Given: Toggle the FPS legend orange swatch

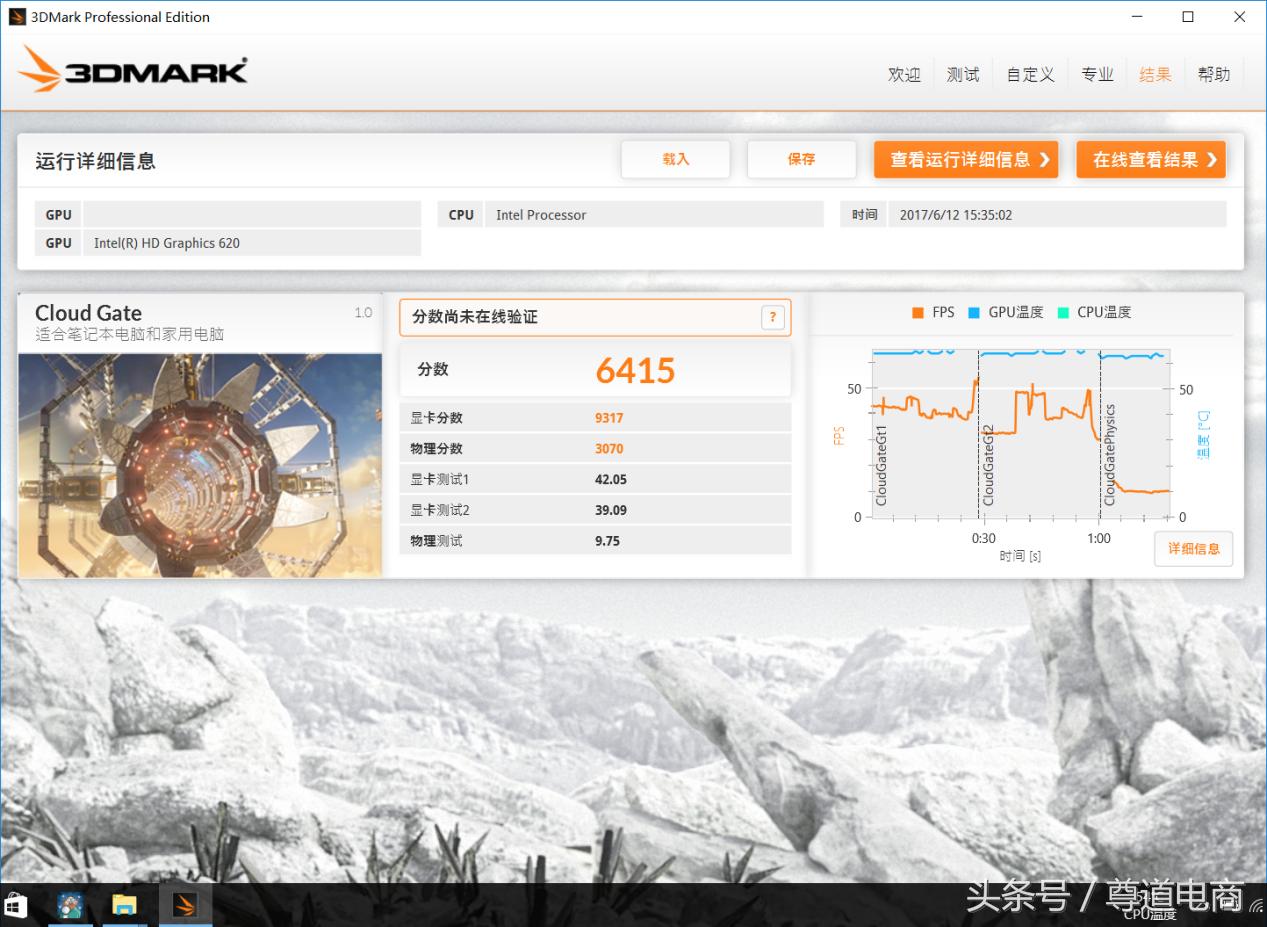Looking at the screenshot, I should [x=917, y=313].
